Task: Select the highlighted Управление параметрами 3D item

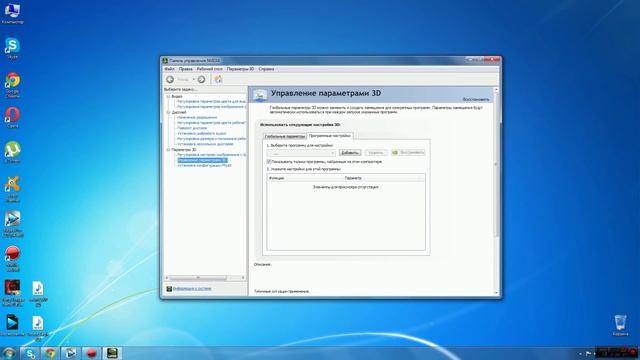Action: coord(202,160)
